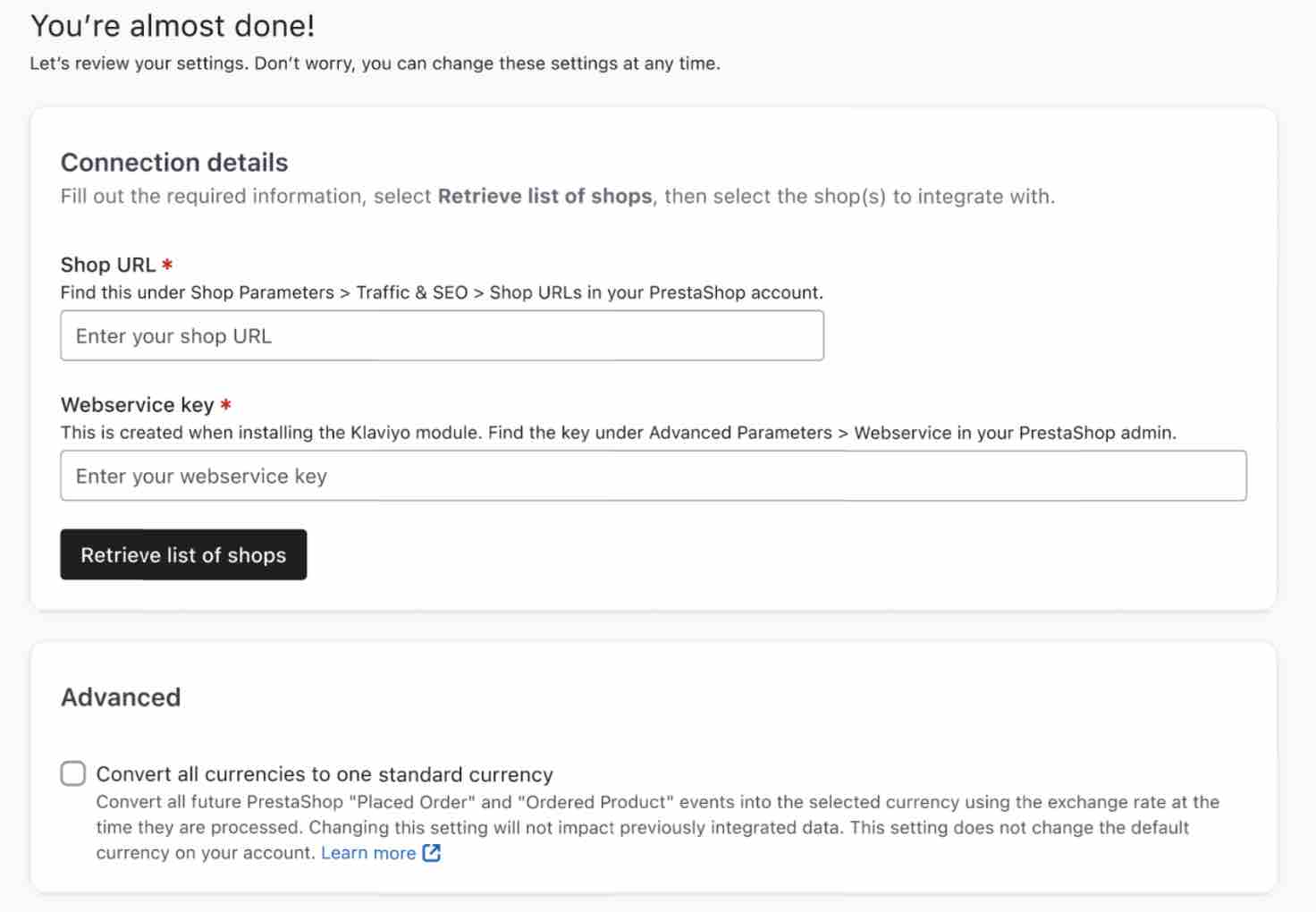The image size is (1316, 912).
Task: Click the red asterisk beside Webservice key
Action: (225, 404)
